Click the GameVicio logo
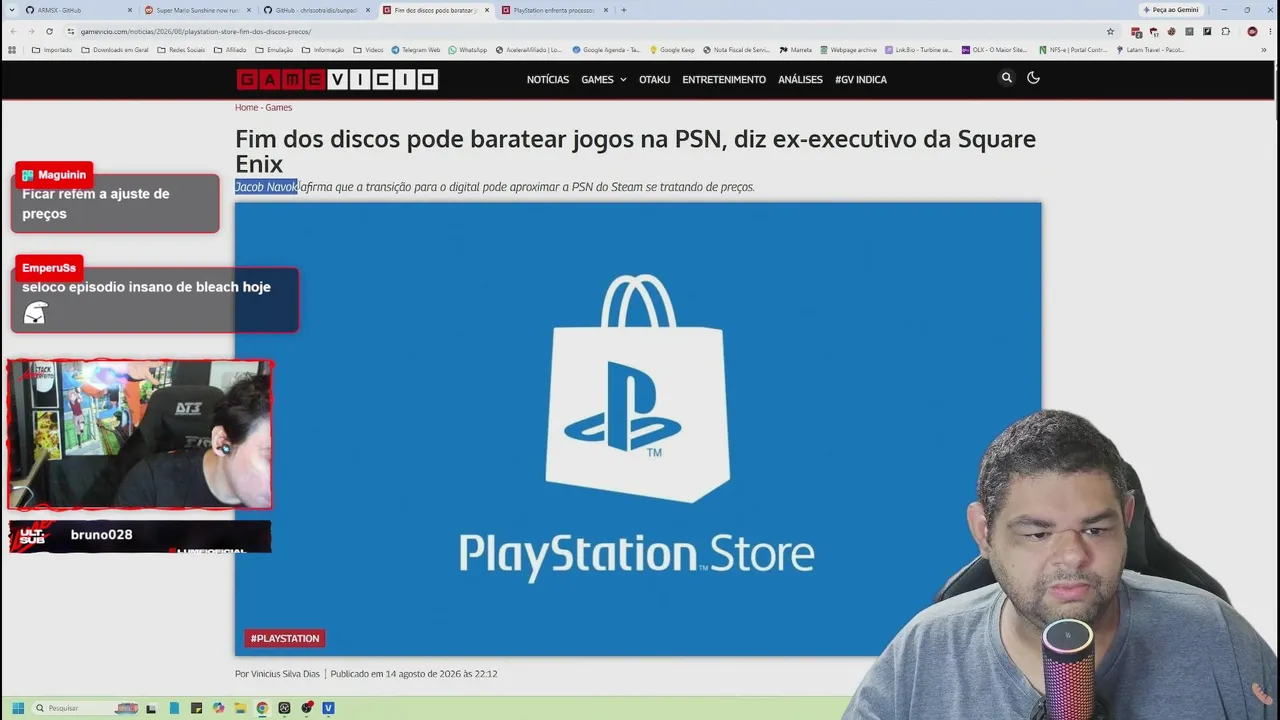 pyautogui.click(x=337, y=79)
